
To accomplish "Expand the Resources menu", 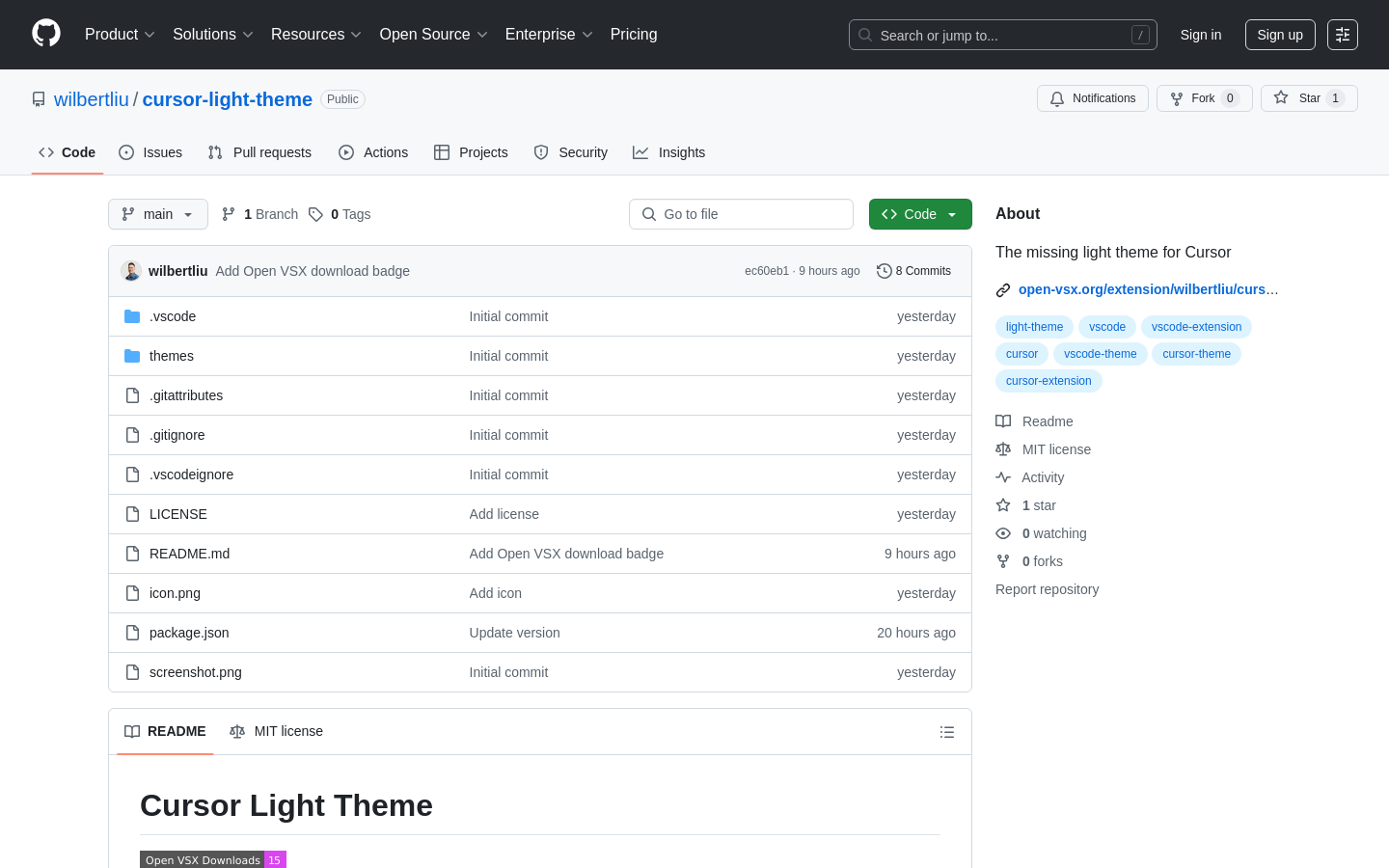I will point(316,35).
